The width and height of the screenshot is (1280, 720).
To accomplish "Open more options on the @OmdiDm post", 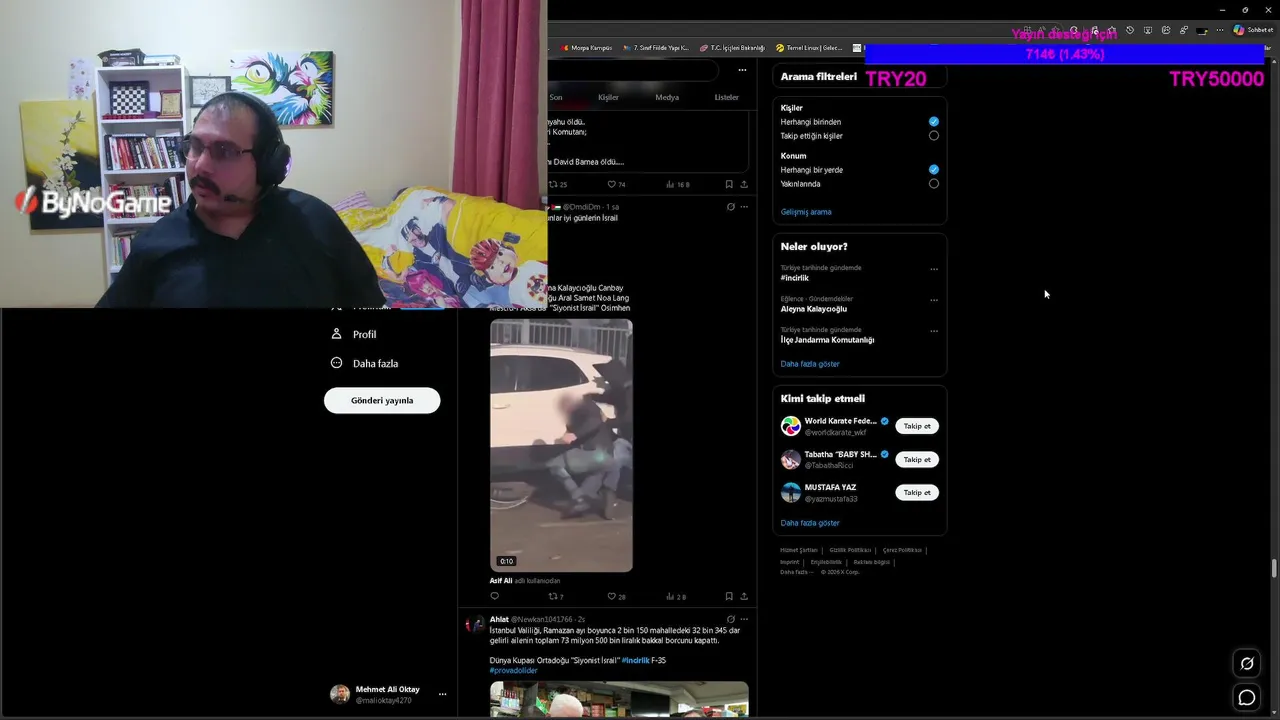I will [x=743, y=207].
